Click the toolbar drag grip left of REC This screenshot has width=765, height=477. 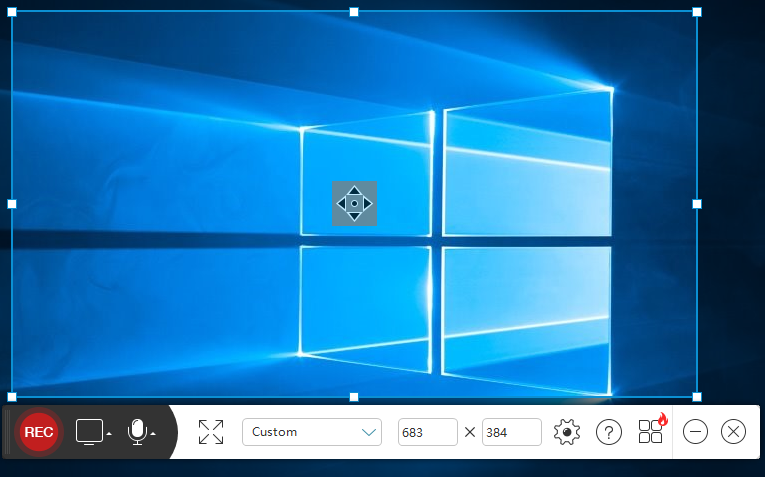[x=7, y=432]
